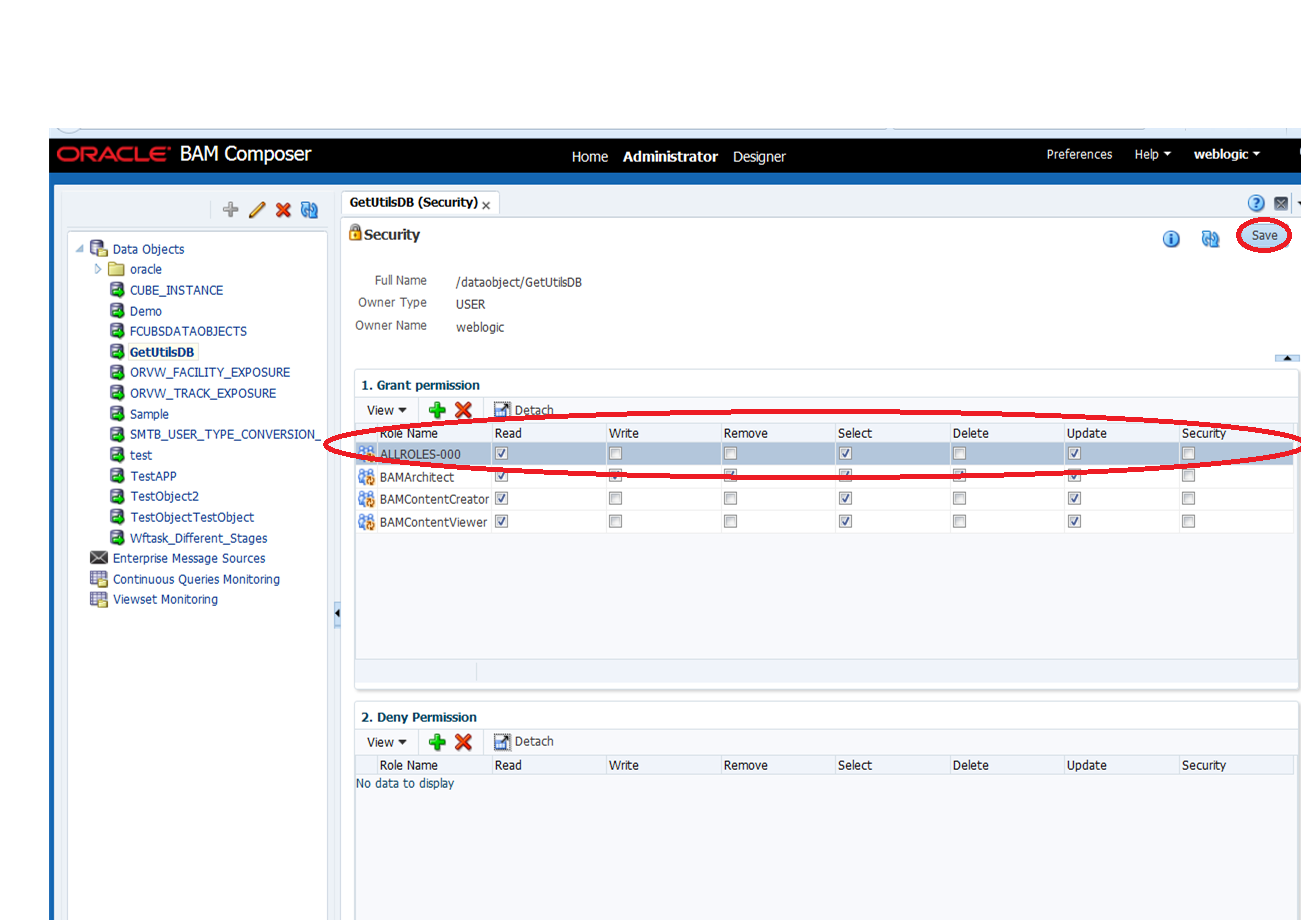The height and width of the screenshot is (920, 1301).
Task: Click the boxed X icon beside the help icon
Action: click(x=1281, y=203)
